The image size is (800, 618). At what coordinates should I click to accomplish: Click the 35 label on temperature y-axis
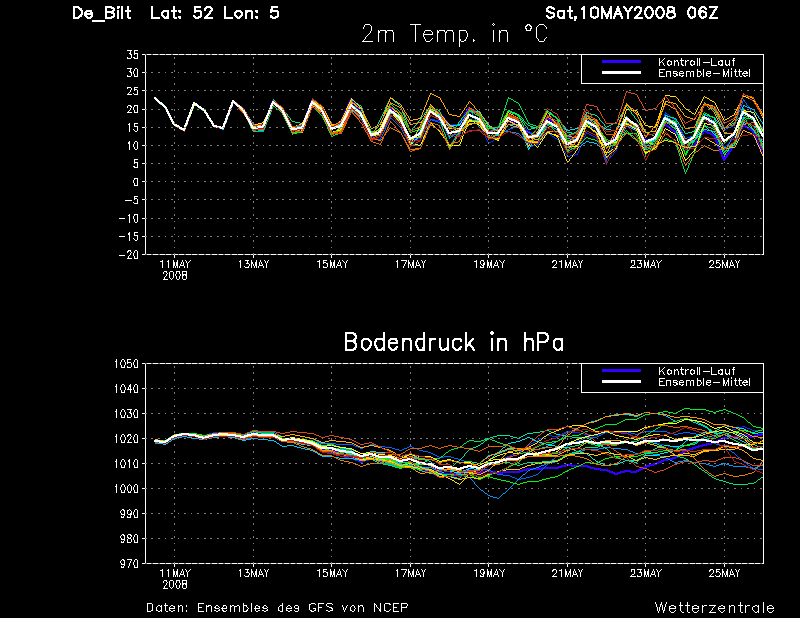(133, 55)
